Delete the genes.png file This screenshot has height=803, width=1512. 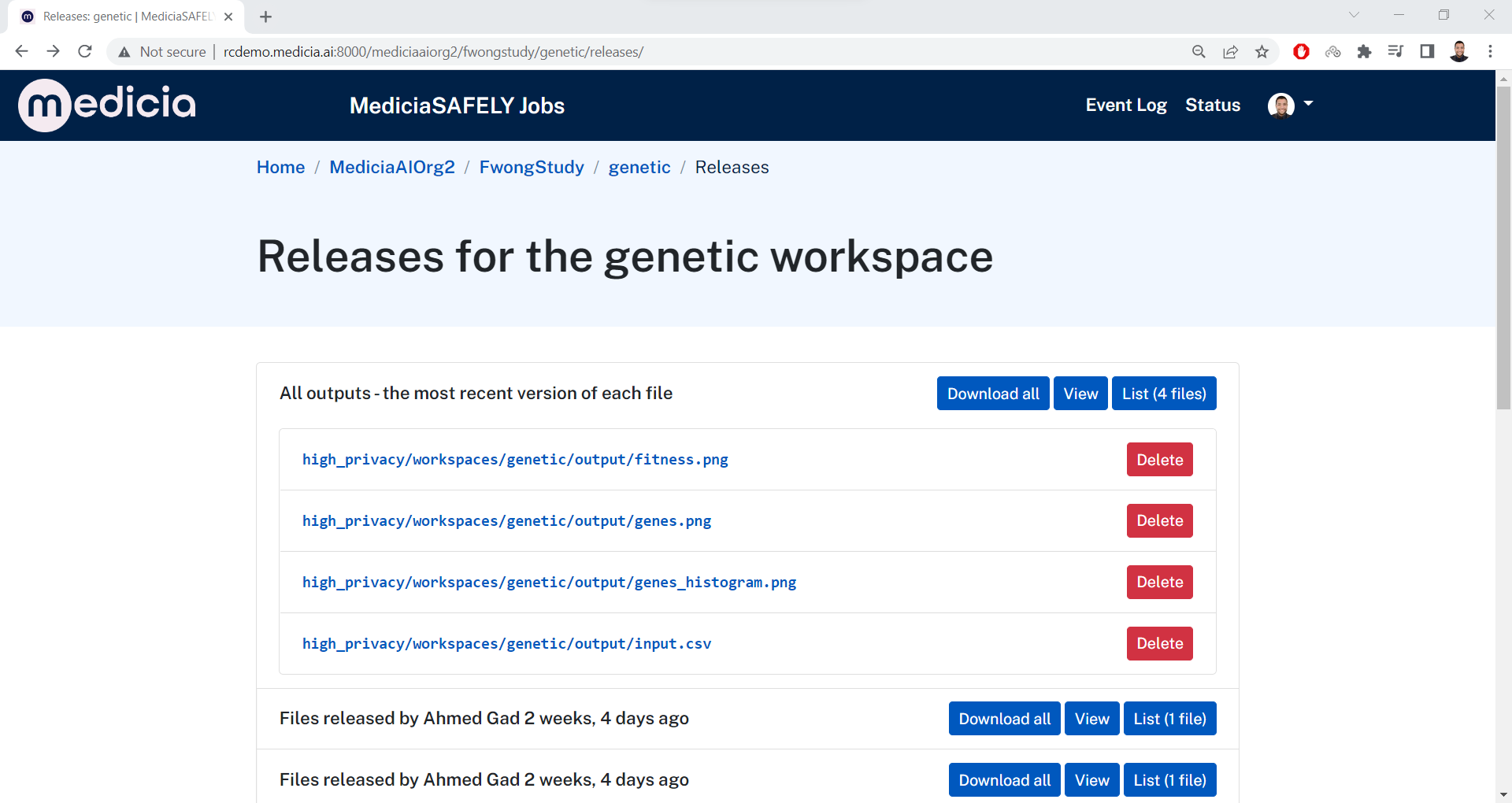pyautogui.click(x=1159, y=520)
